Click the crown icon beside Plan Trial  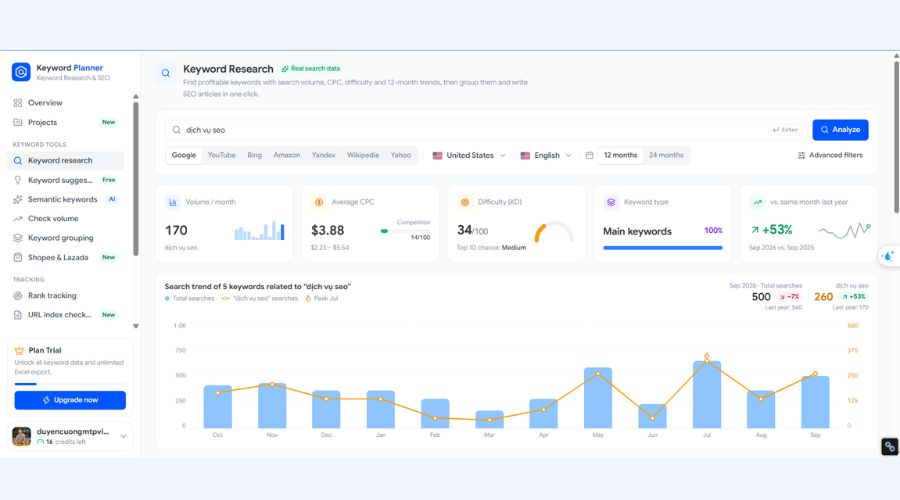(x=19, y=350)
